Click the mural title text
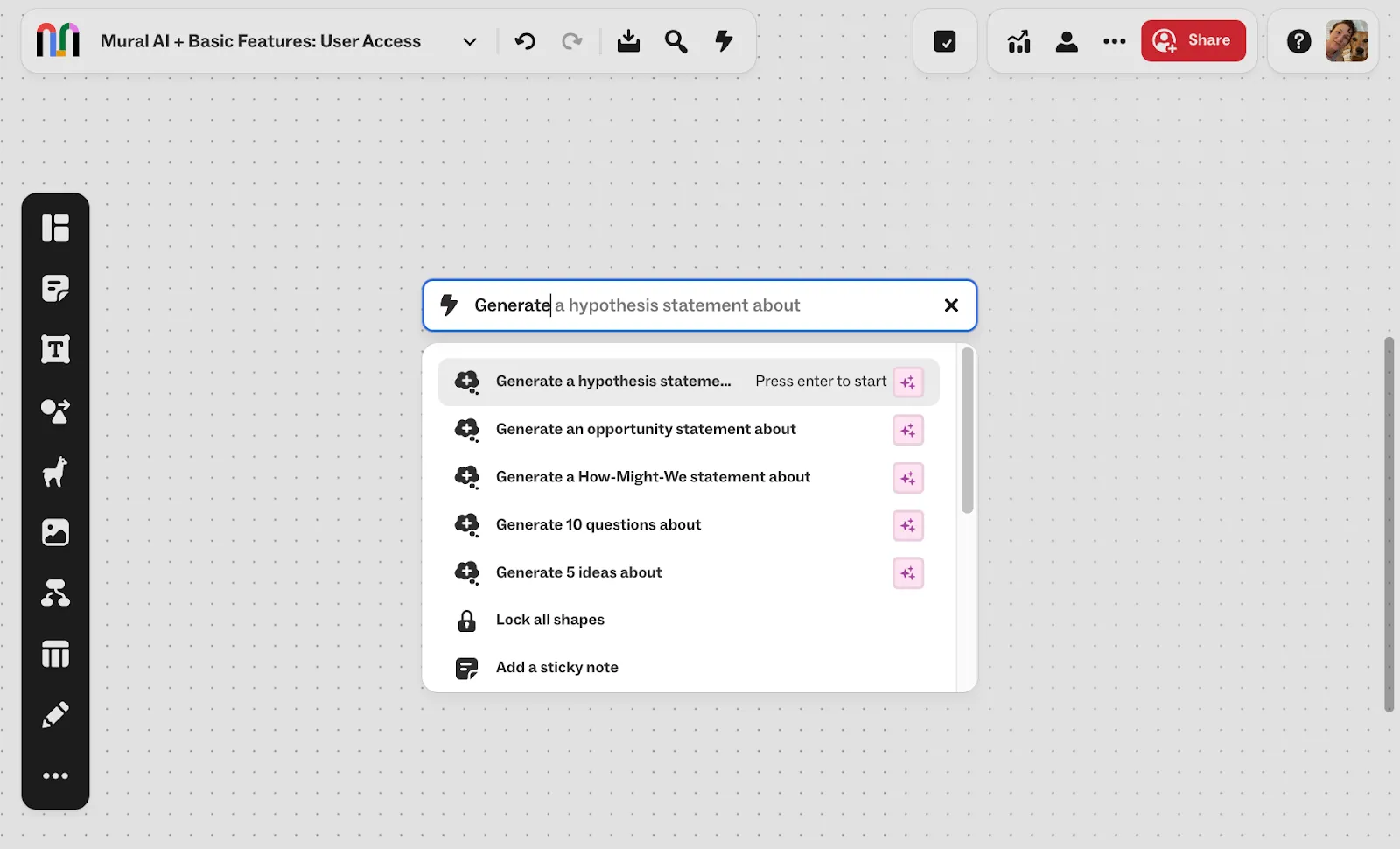This screenshot has height=849, width=1400. coord(261,41)
